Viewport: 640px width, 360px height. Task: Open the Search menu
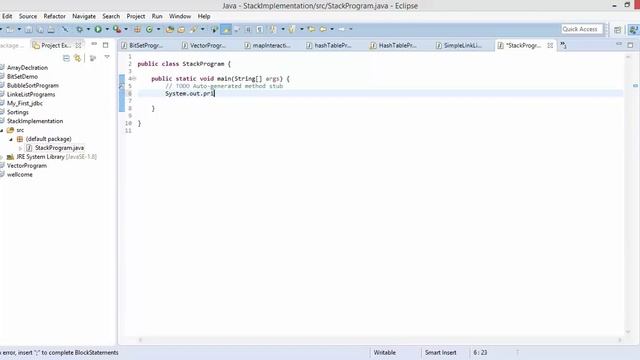[x=111, y=16]
